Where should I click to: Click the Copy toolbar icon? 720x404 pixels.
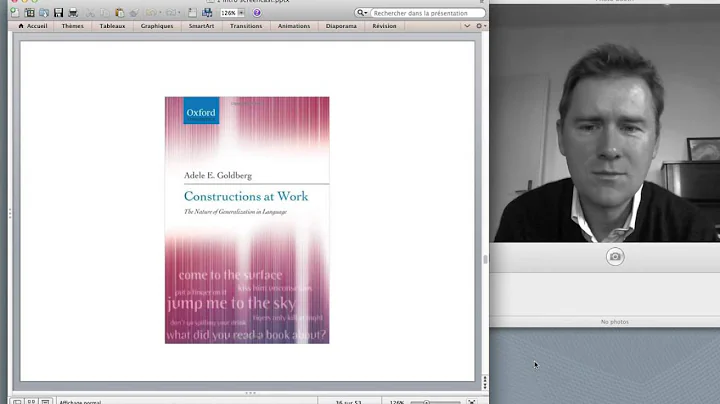[x=105, y=13]
